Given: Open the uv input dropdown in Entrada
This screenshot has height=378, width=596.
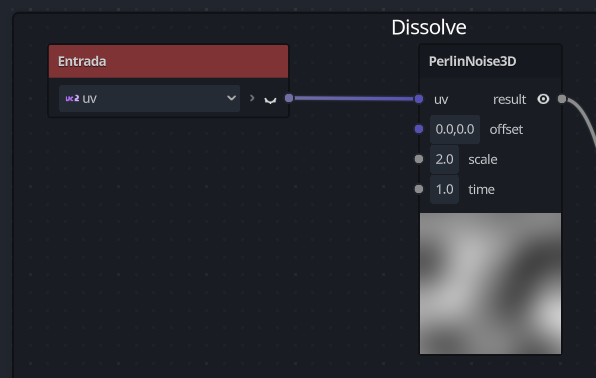Looking at the screenshot, I should [149, 98].
